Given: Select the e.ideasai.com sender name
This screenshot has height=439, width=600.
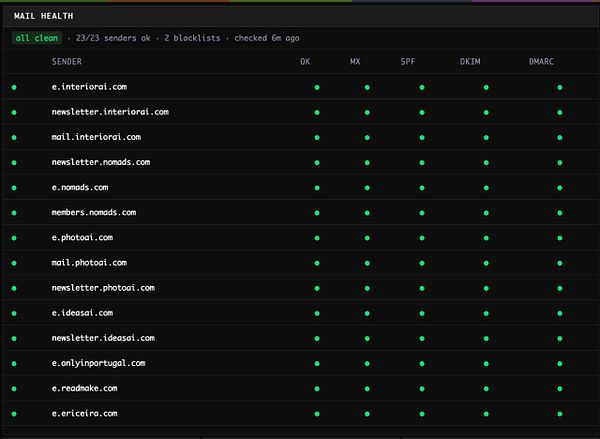Looking at the screenshot, I should (82, 313).
